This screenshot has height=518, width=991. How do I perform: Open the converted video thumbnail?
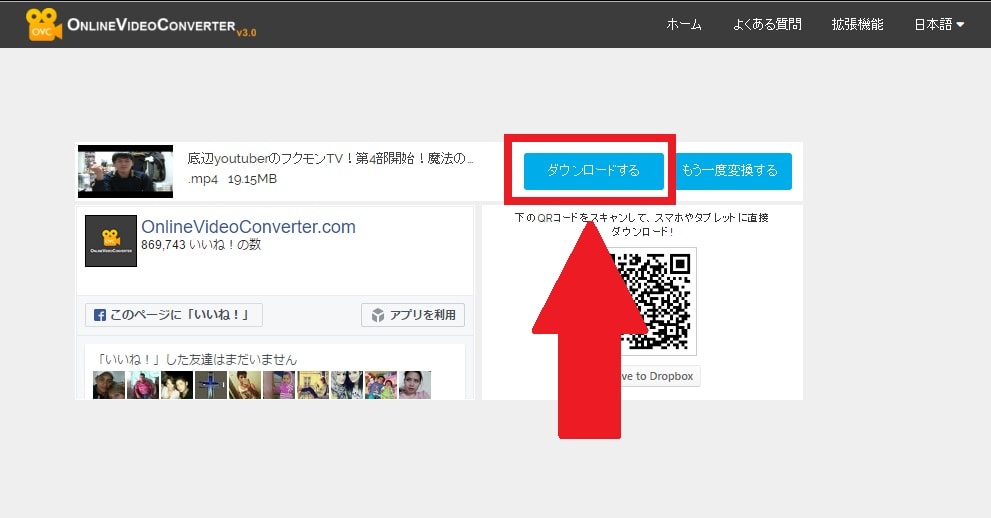(x=125, y=171)
